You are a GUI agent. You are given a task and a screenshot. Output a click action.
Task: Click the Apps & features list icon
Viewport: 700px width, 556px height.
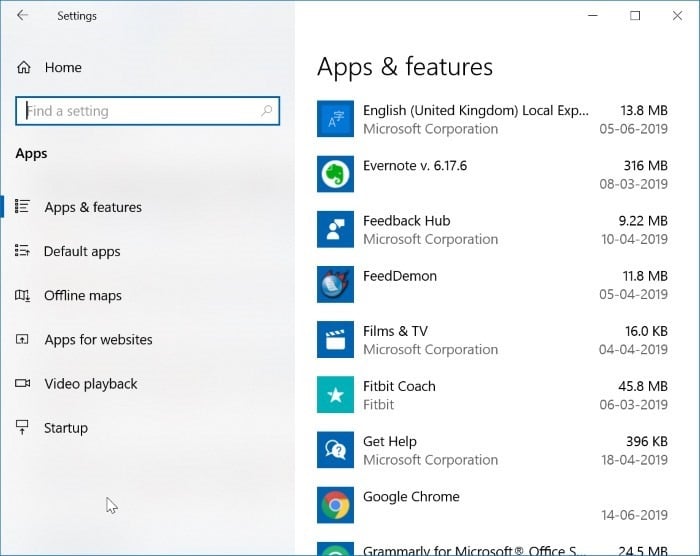coord(22,206)
